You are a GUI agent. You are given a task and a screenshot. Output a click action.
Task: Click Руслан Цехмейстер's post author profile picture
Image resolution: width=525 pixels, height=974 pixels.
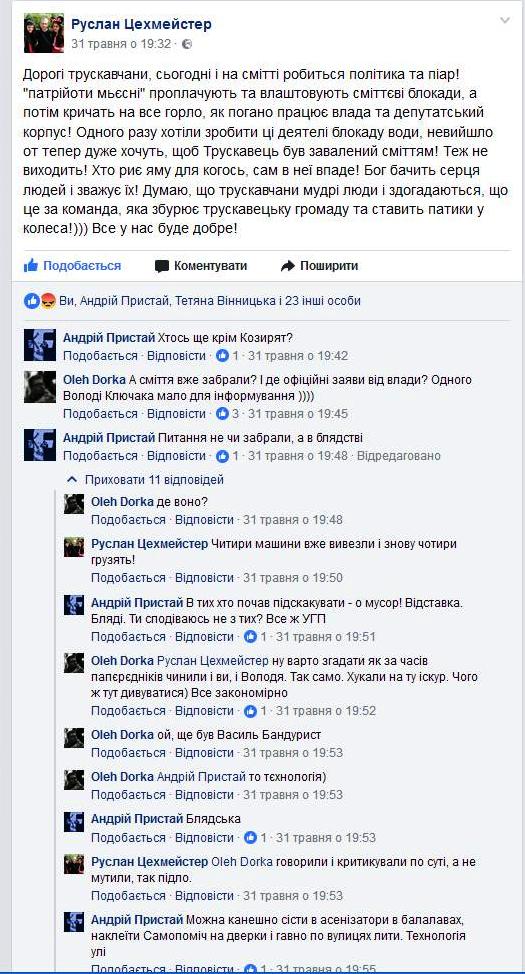(x=43, y=33)
